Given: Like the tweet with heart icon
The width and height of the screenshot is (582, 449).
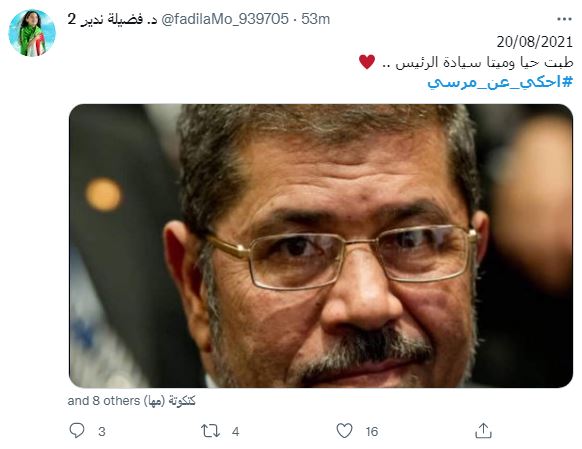Looking at the screenshot, I should point(344,430).
